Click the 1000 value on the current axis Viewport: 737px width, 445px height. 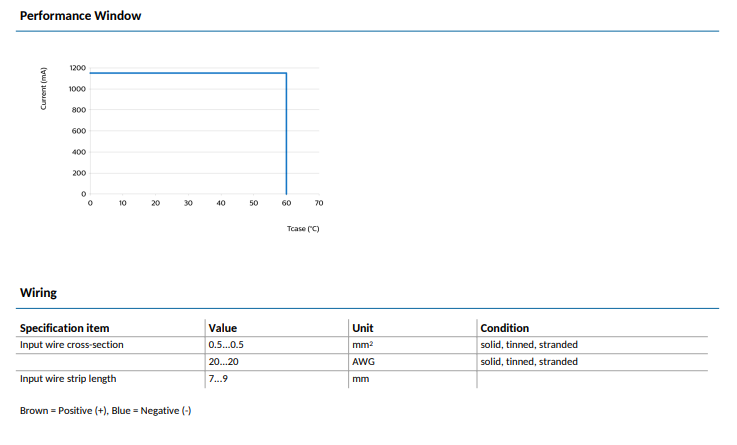(x=78, y=89)
